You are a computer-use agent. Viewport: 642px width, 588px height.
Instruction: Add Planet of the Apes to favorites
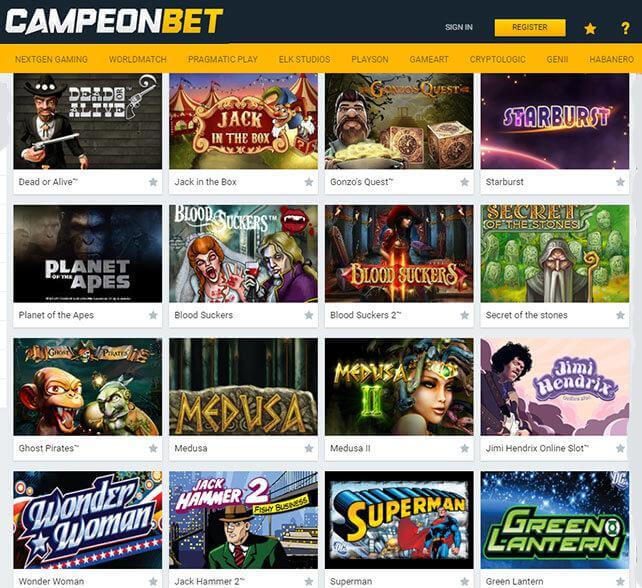[153, 315]
